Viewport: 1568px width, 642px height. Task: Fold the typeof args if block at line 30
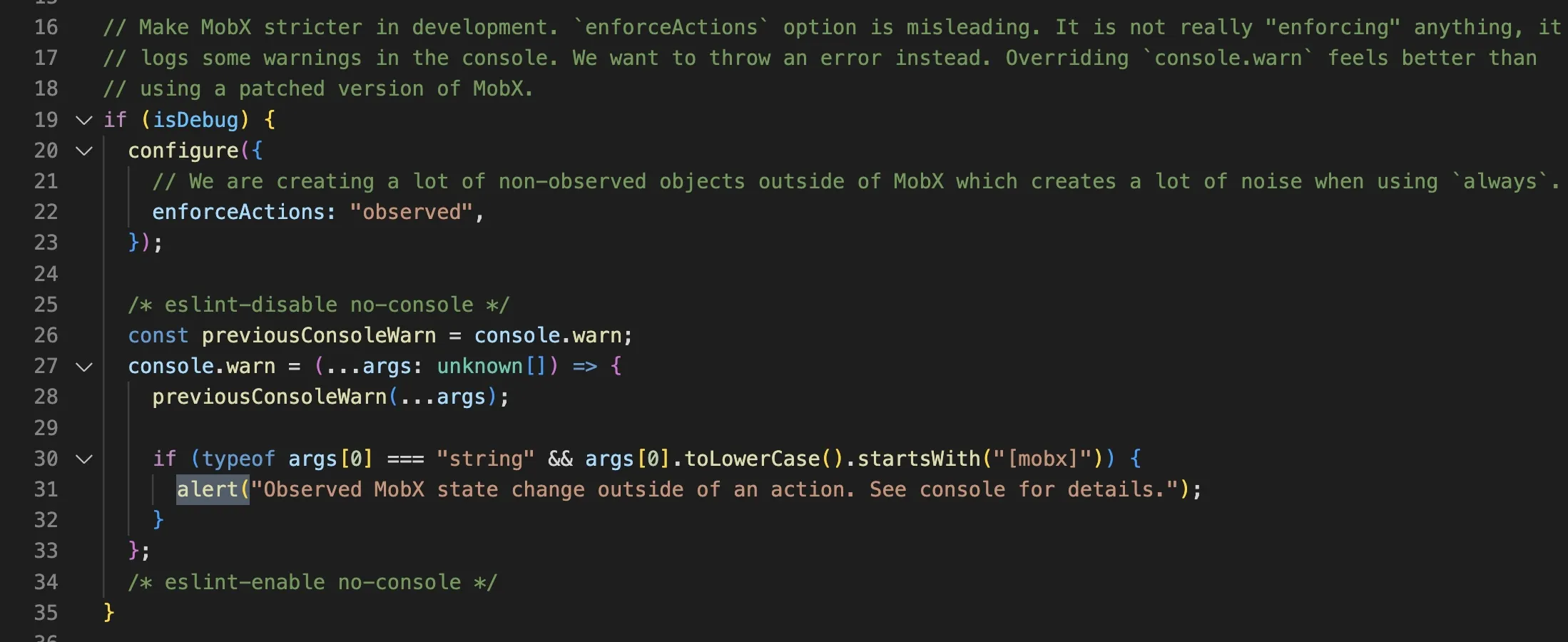pos(84,459)
